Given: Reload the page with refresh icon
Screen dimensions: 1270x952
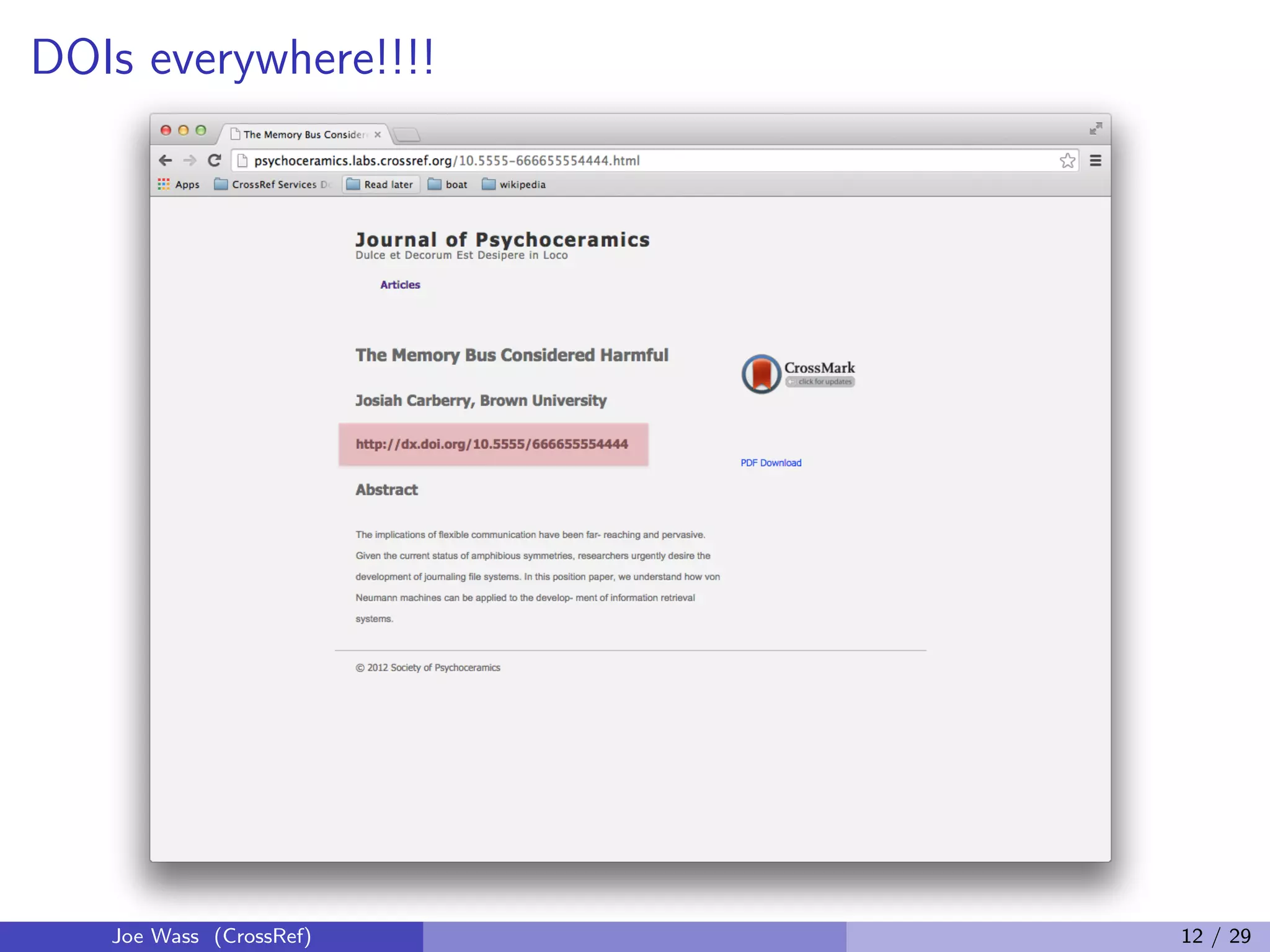Looking at the screenshot, I should [x=215, y=161].
